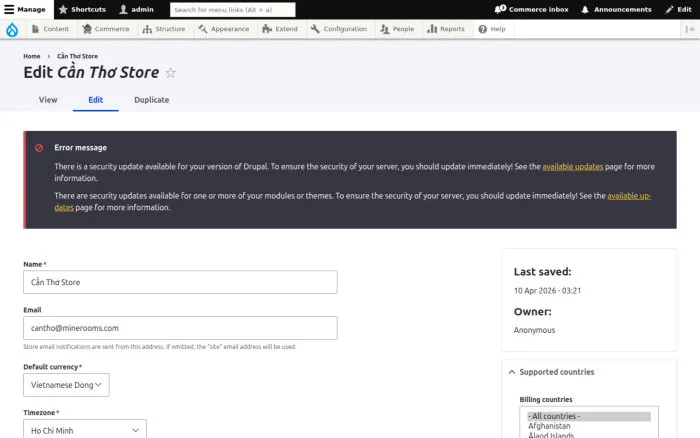Open Shortcuts star menu
Image resolution: width=700 pixels, height=438 pixels.
point(82,9)
